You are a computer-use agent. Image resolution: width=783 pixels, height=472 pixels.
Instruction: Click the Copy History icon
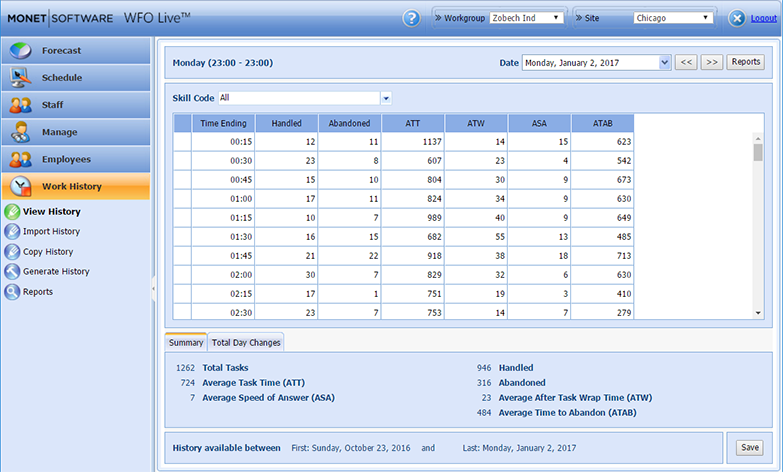pos(12,252)
